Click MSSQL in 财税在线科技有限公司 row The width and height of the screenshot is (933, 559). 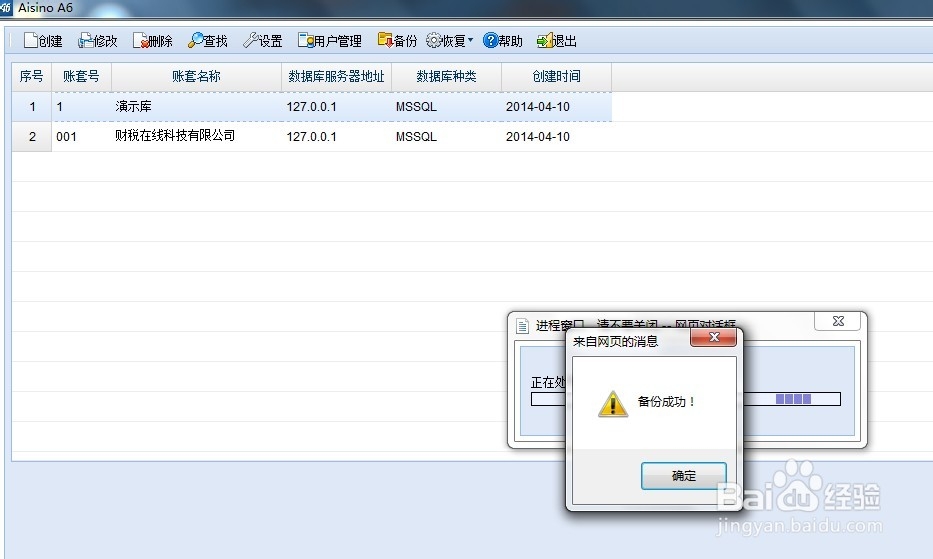click(416, 137)
